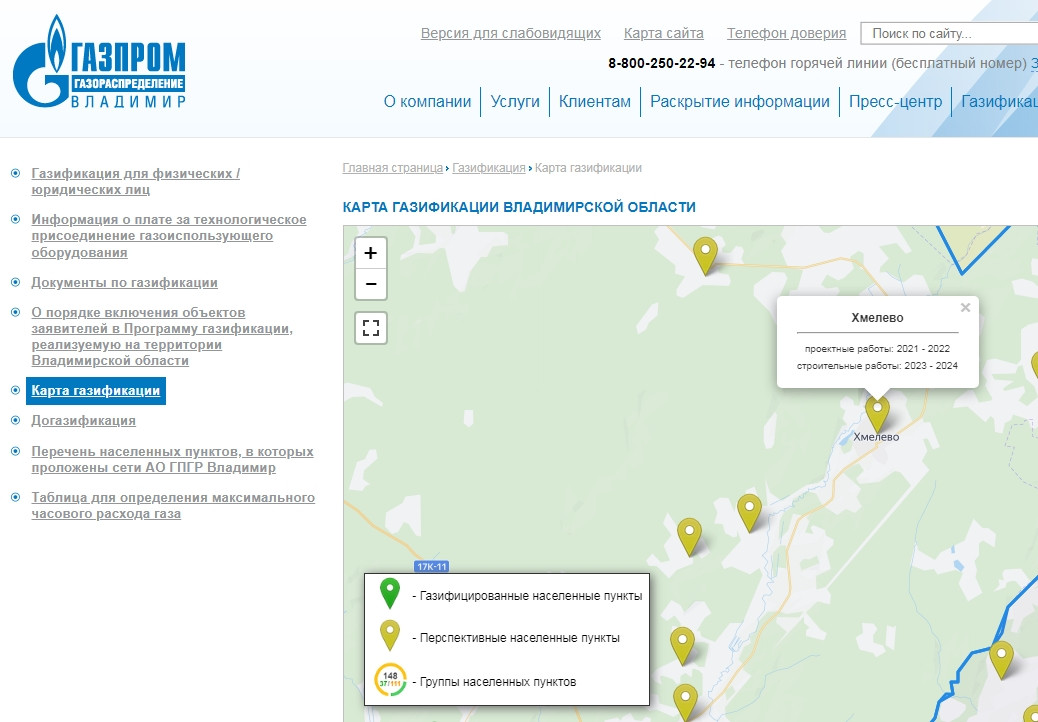The width and height of the screenshot is (1038, 722).
Task: Open Версия для слабовидящих link
Action: pyautogui.click(x=510, y=33)
